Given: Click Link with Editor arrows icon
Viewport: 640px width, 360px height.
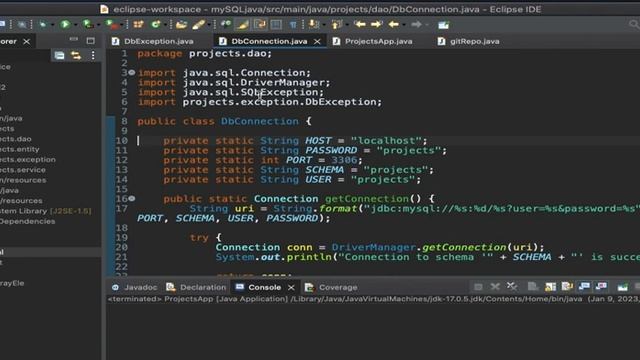Looking at the screenshot, I should coord(76,56).
